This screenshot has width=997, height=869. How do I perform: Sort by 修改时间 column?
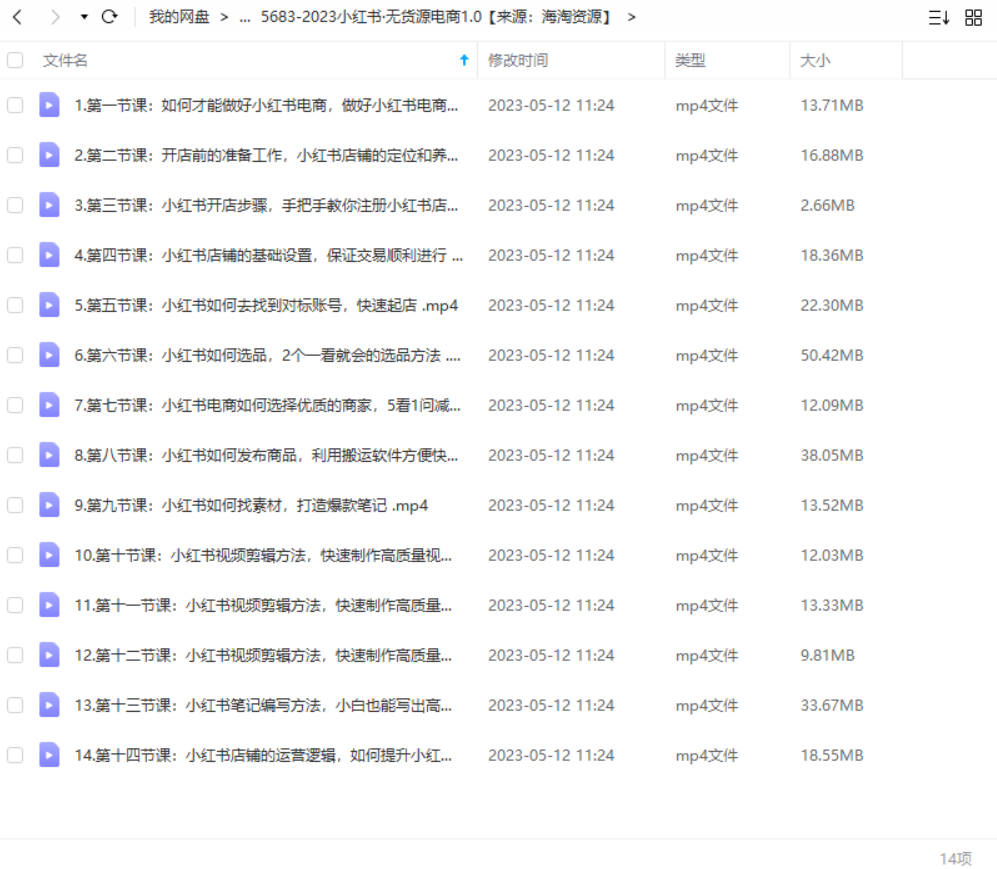[518, 60]
